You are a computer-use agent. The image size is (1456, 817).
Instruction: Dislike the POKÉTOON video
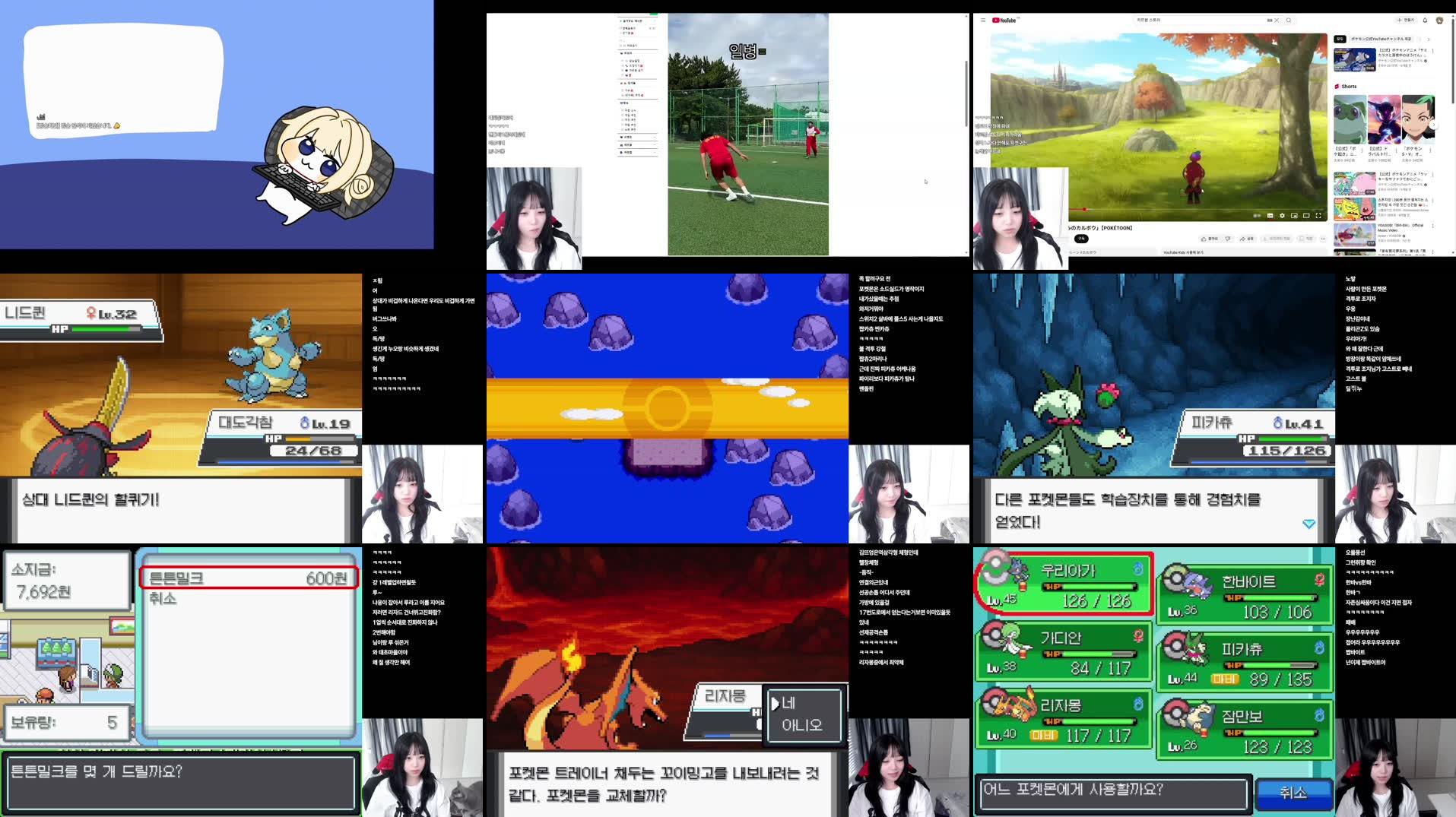1228,239
